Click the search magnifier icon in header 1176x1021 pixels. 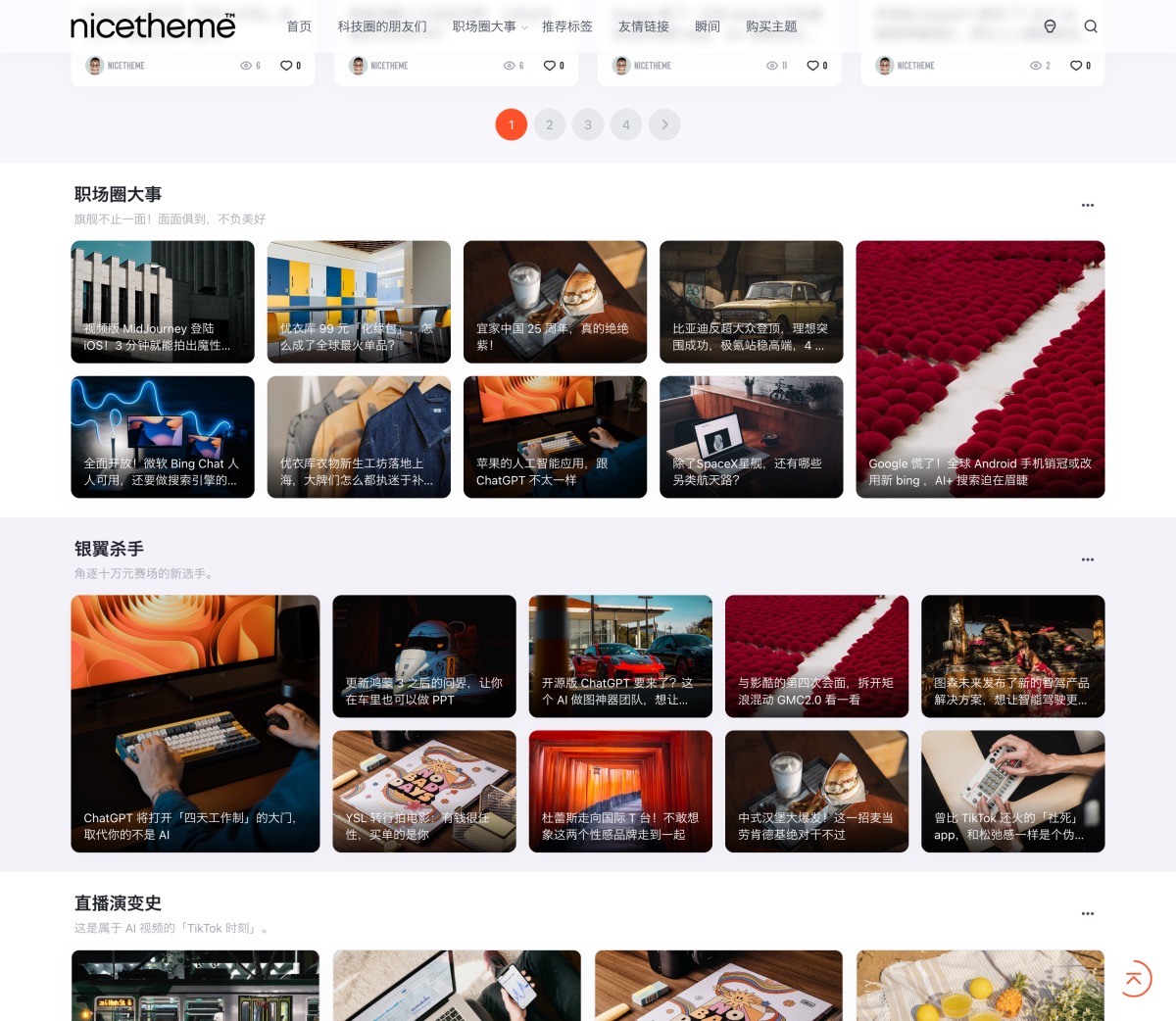[x=1091, y=26]
